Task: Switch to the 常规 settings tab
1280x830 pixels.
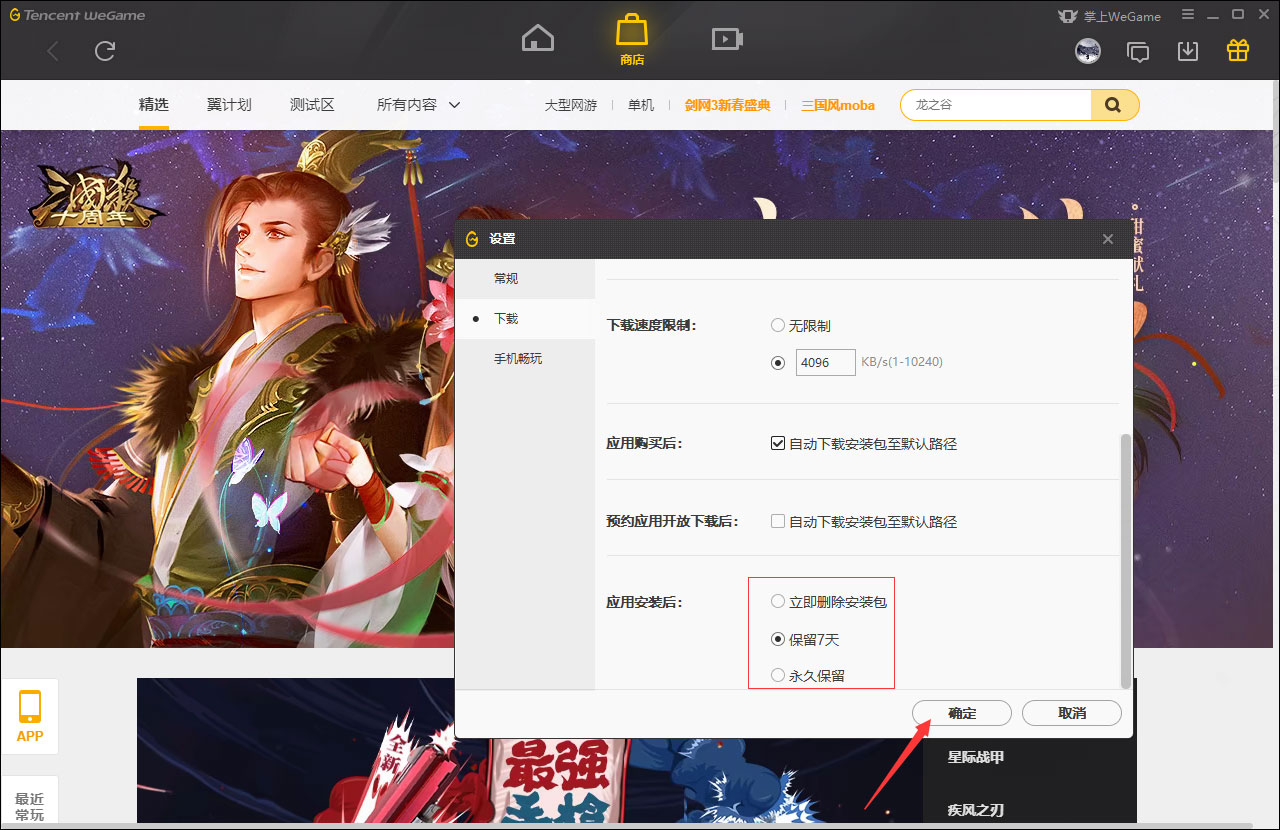Action: click(506, 278)
